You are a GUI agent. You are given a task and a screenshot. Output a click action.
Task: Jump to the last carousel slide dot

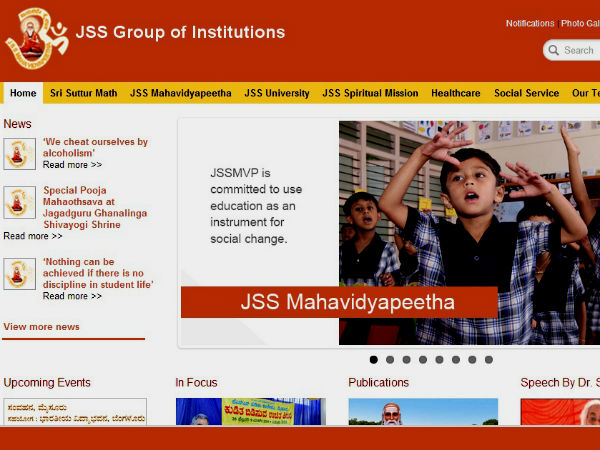488,360
